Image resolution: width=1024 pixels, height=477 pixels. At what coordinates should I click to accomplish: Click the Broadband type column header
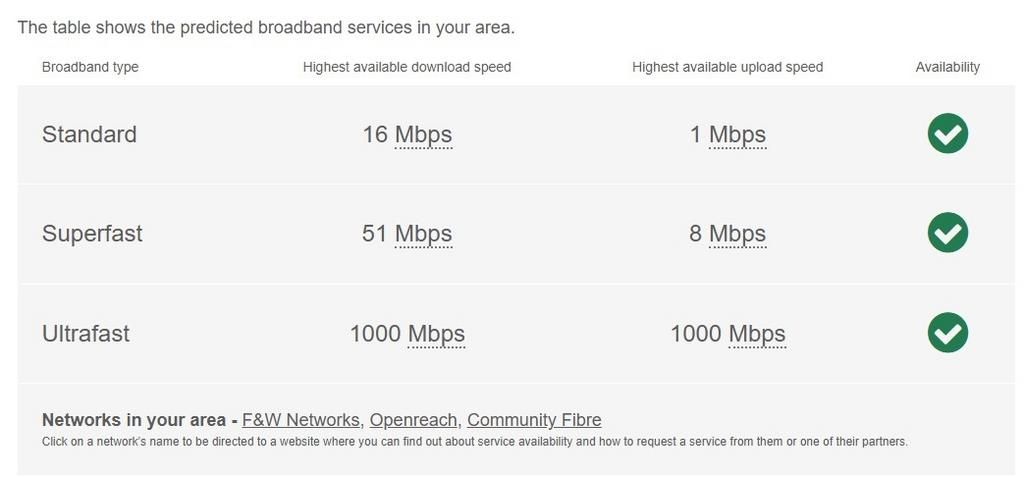tap(90, 67)
